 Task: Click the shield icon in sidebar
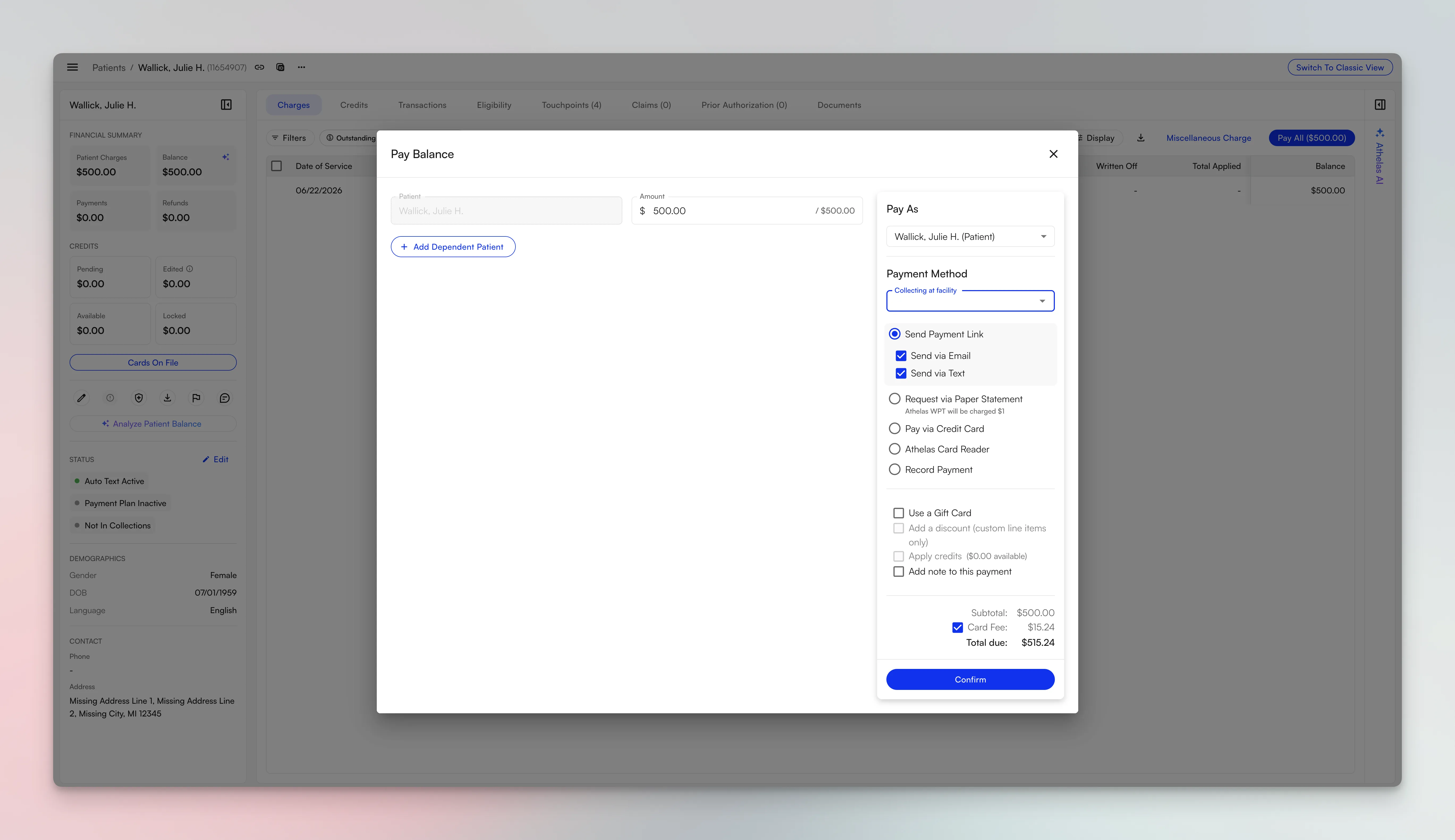[x=138, y=398]
